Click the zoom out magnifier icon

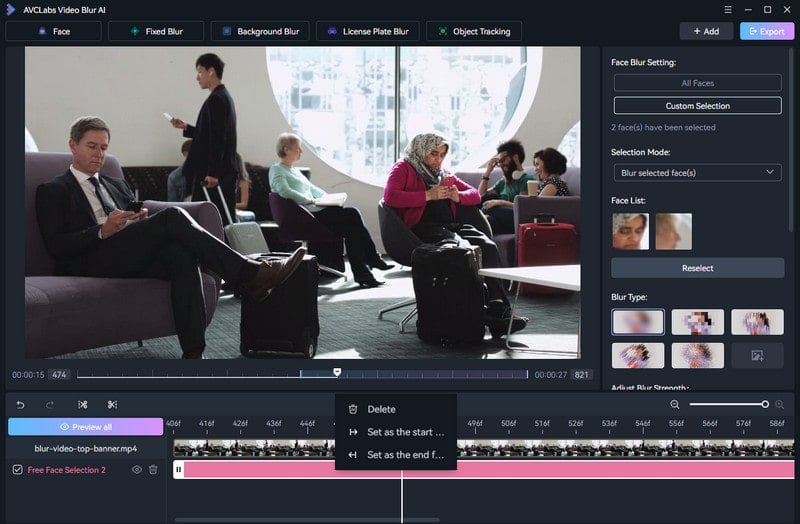(674, 405)
